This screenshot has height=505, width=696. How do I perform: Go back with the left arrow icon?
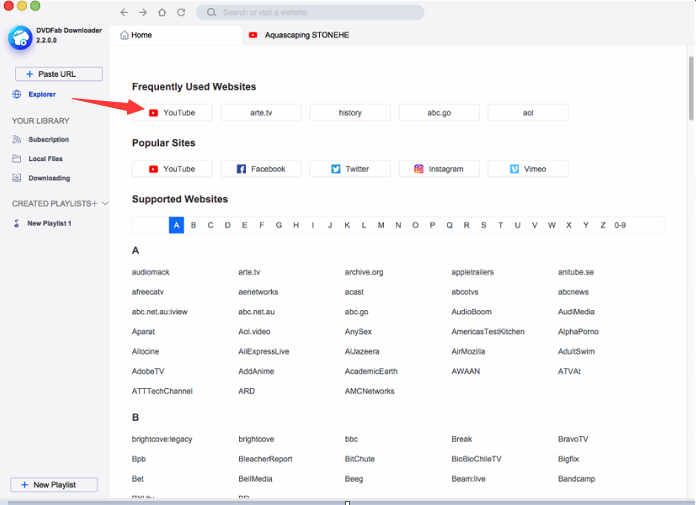(124, 12)
